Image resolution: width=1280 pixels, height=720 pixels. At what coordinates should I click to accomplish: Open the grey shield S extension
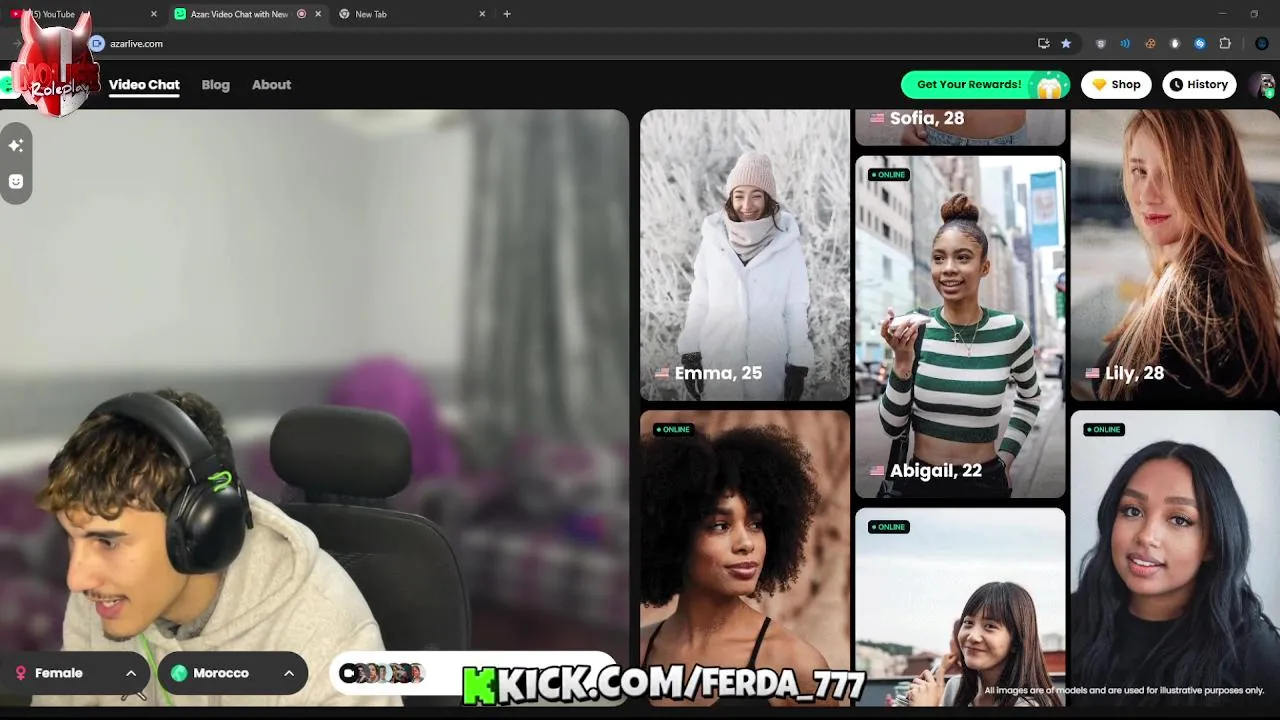coord(1101,43)
